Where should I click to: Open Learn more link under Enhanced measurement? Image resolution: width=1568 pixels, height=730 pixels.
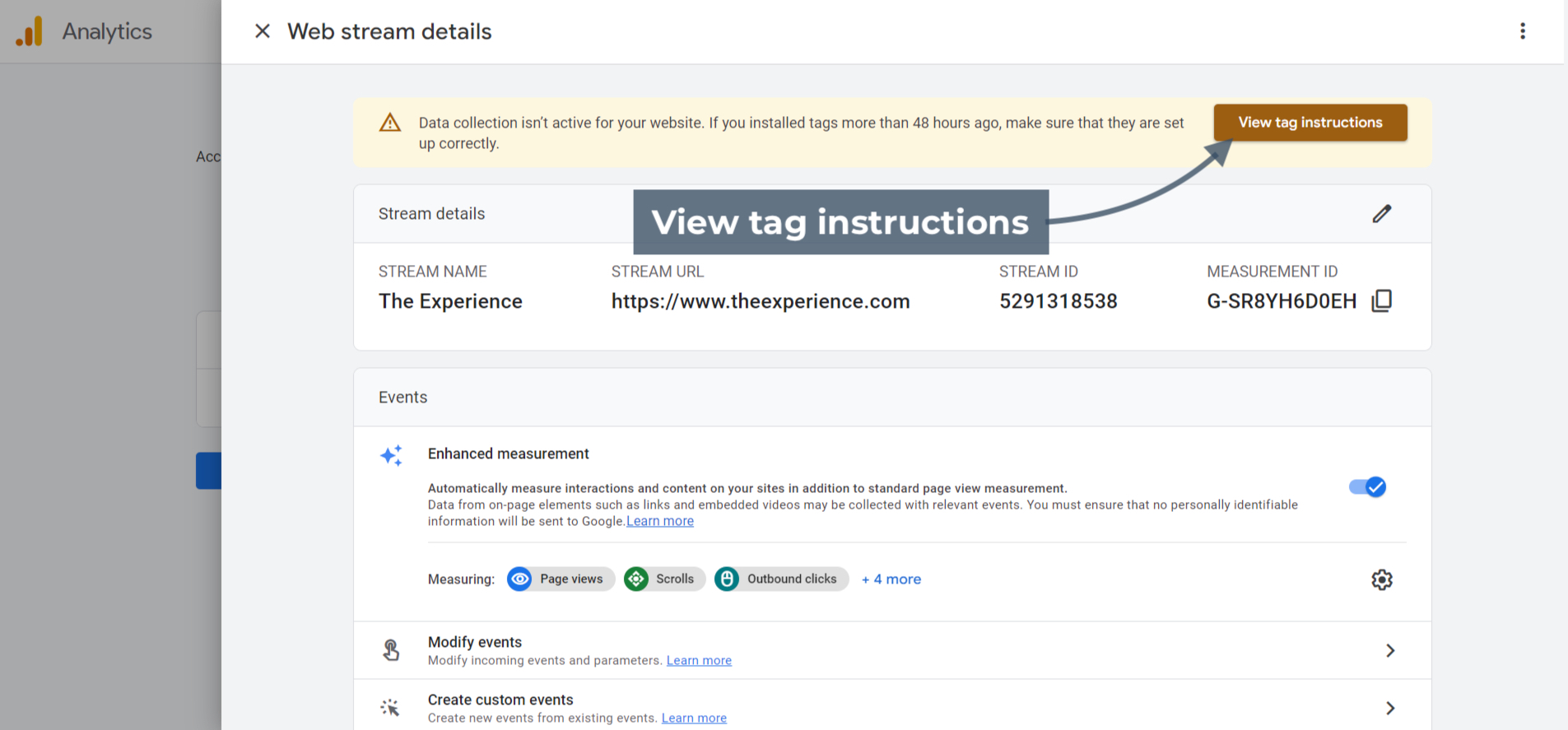659,521
